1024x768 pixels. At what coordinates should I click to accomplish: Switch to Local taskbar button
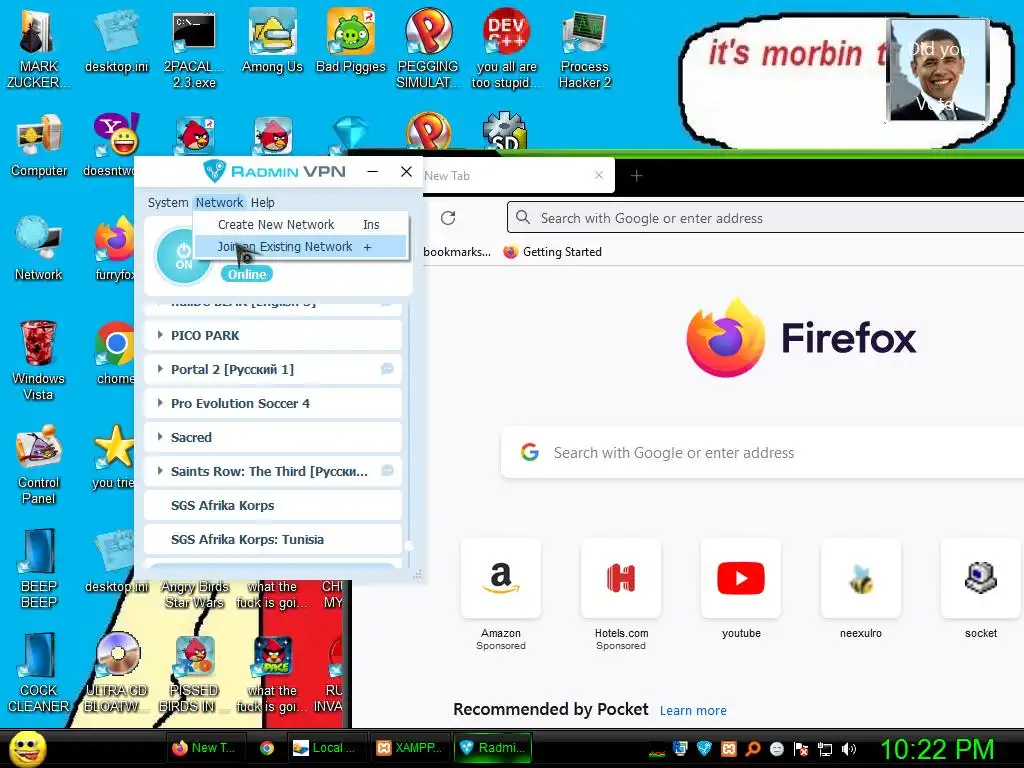coord(327,748)
